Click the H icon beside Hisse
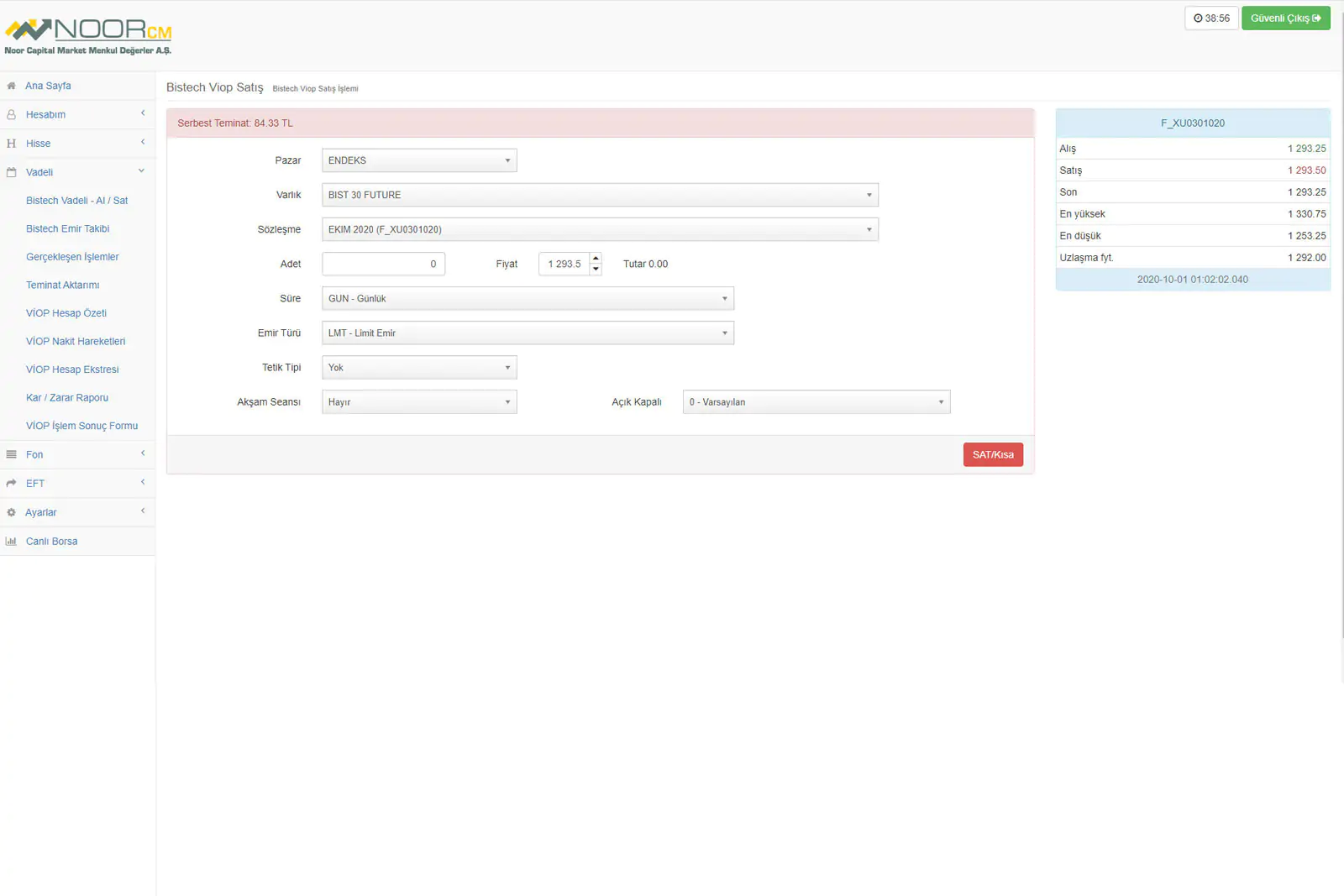Screen dimensions: 1344x896 point(11,144)
